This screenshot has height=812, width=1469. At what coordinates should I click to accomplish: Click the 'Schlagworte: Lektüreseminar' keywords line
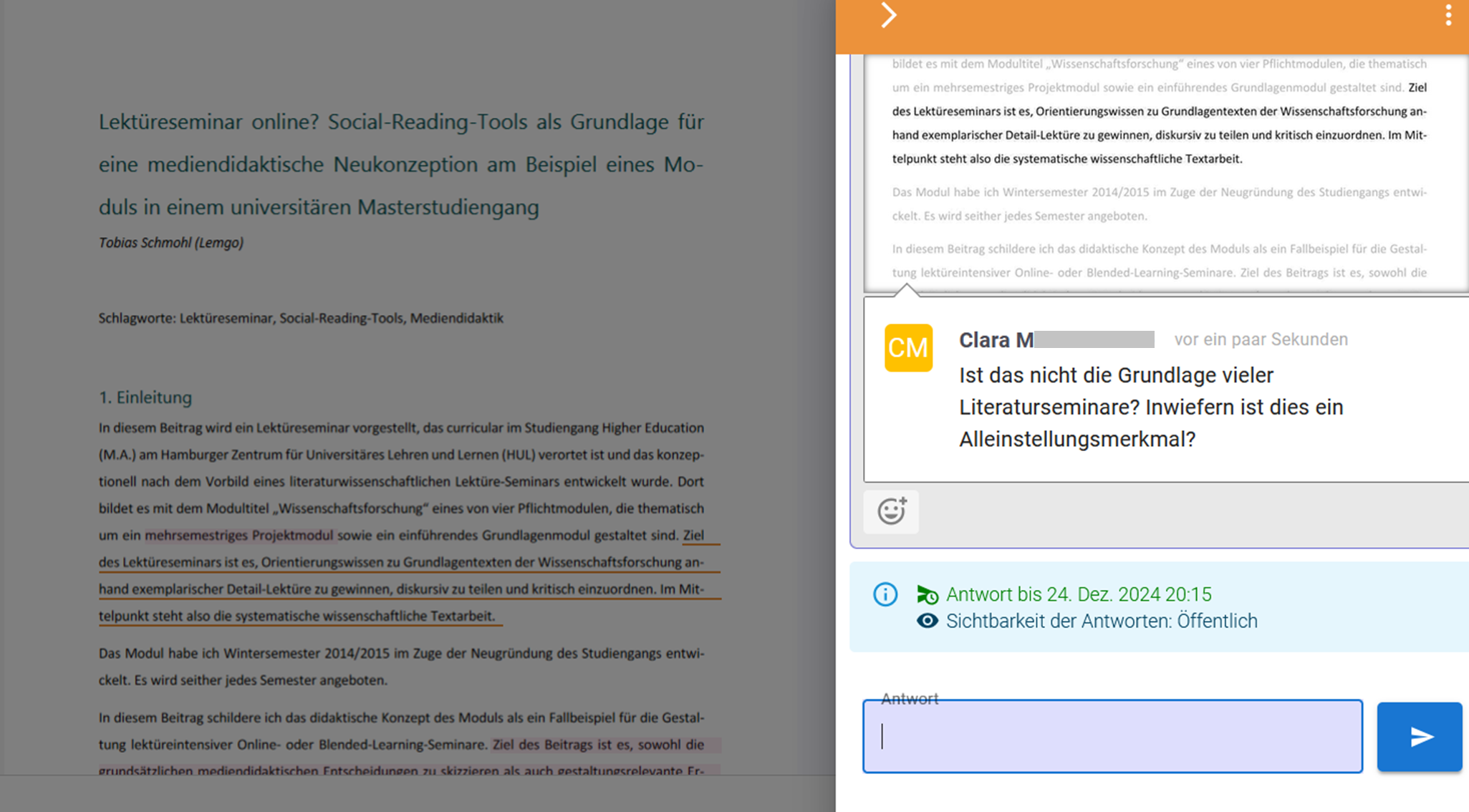click(301, 318)
